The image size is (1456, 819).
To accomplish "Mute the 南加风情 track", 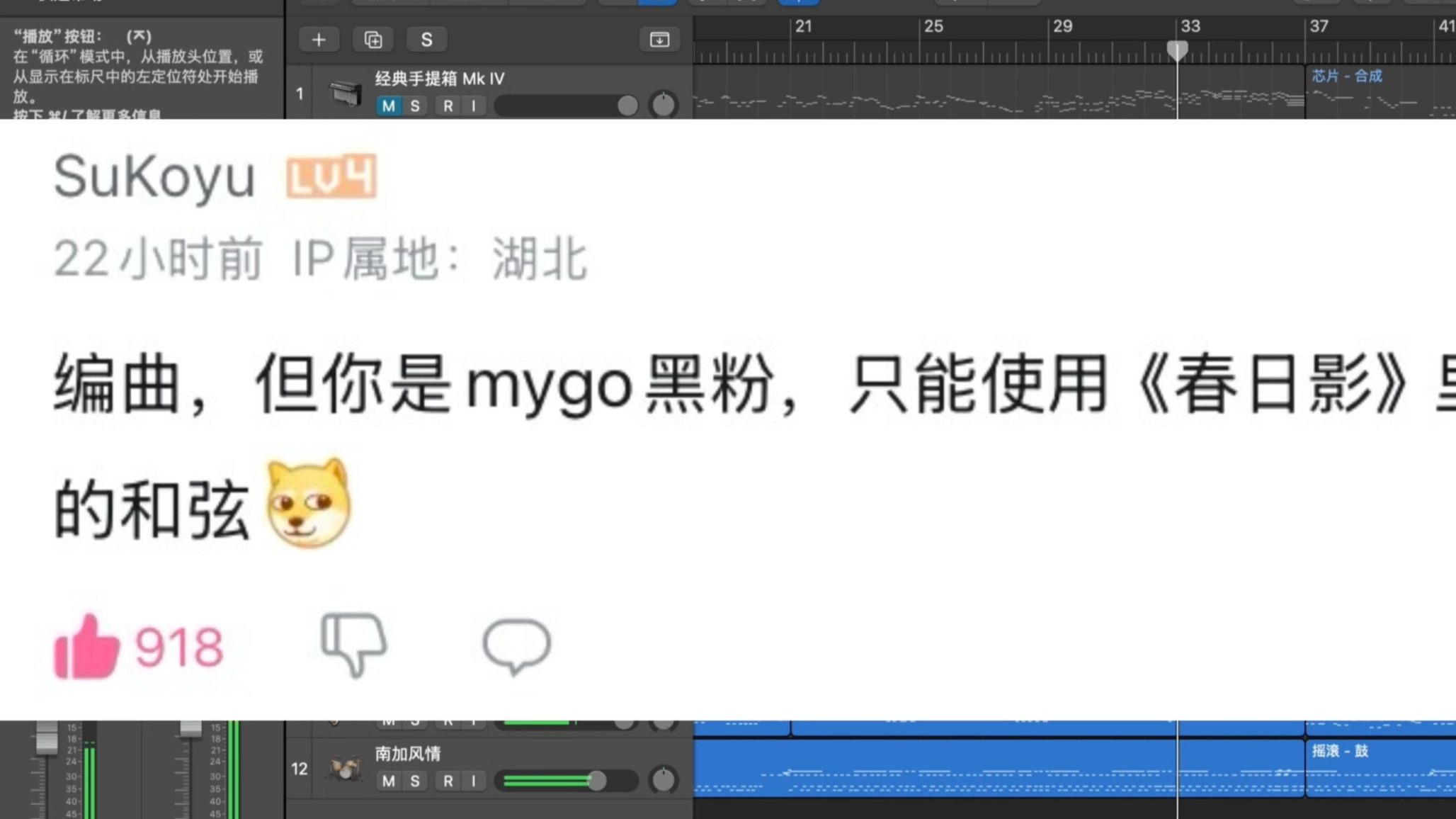I will [389, 781].
